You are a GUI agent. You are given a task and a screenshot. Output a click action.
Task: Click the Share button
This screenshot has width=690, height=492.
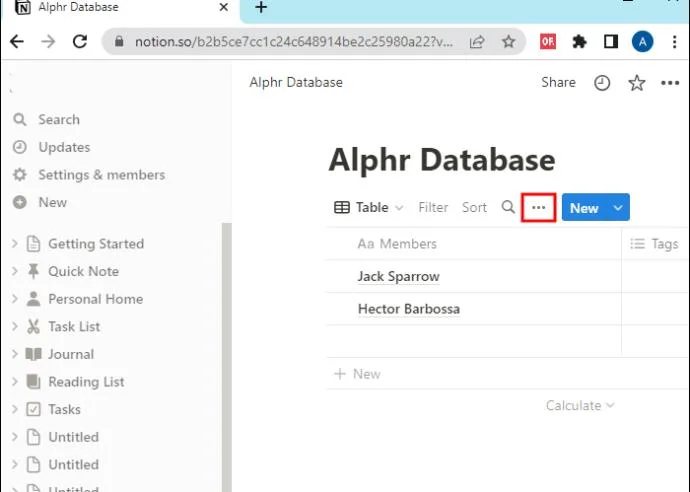point(558,82)
